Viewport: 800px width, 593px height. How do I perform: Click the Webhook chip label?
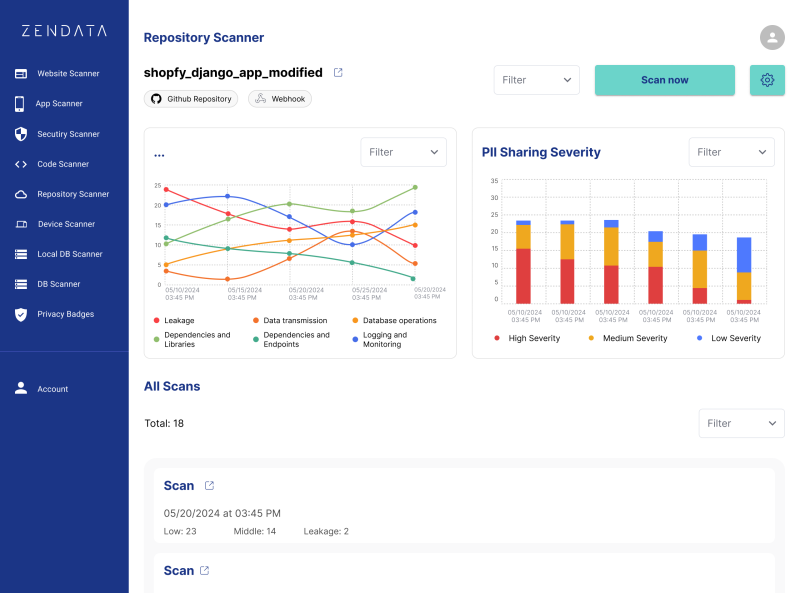tap(288, 99)
